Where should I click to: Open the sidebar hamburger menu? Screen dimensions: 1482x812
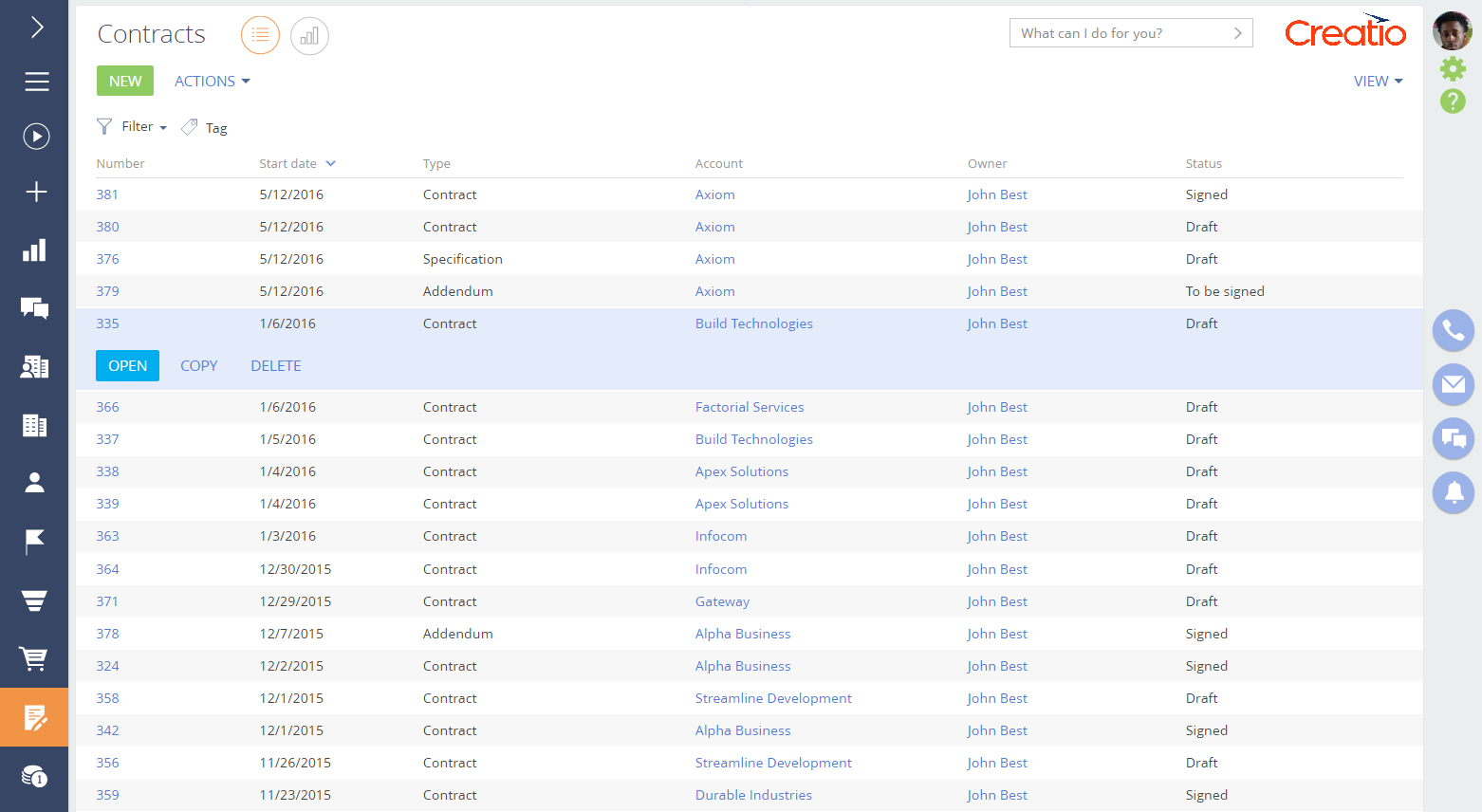pos(35,82)
